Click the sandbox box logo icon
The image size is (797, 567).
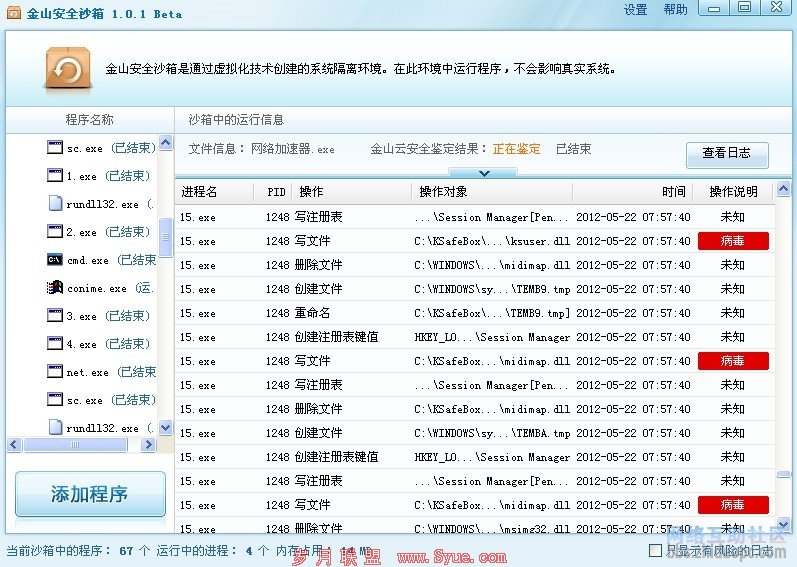[x=68, y=69]
